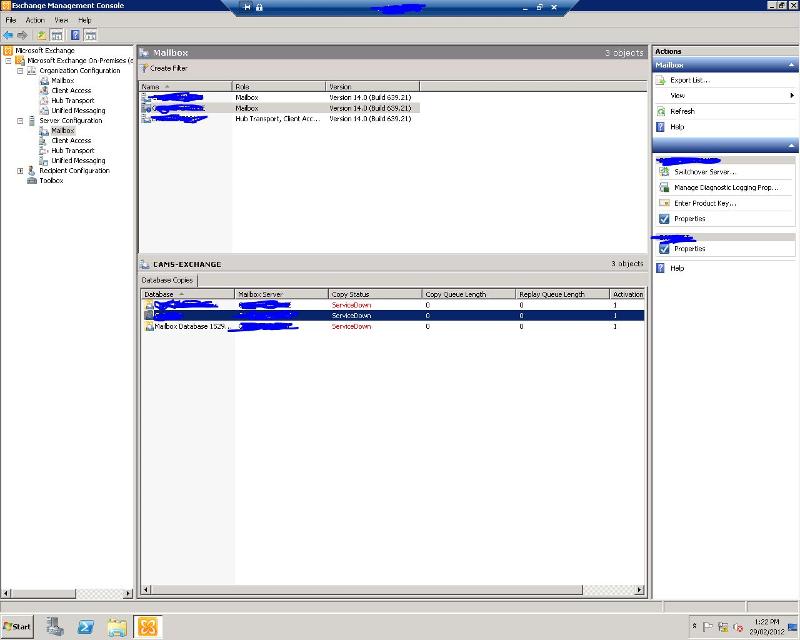Collapse Organization Configuration tree node

(x=20, y=71)
